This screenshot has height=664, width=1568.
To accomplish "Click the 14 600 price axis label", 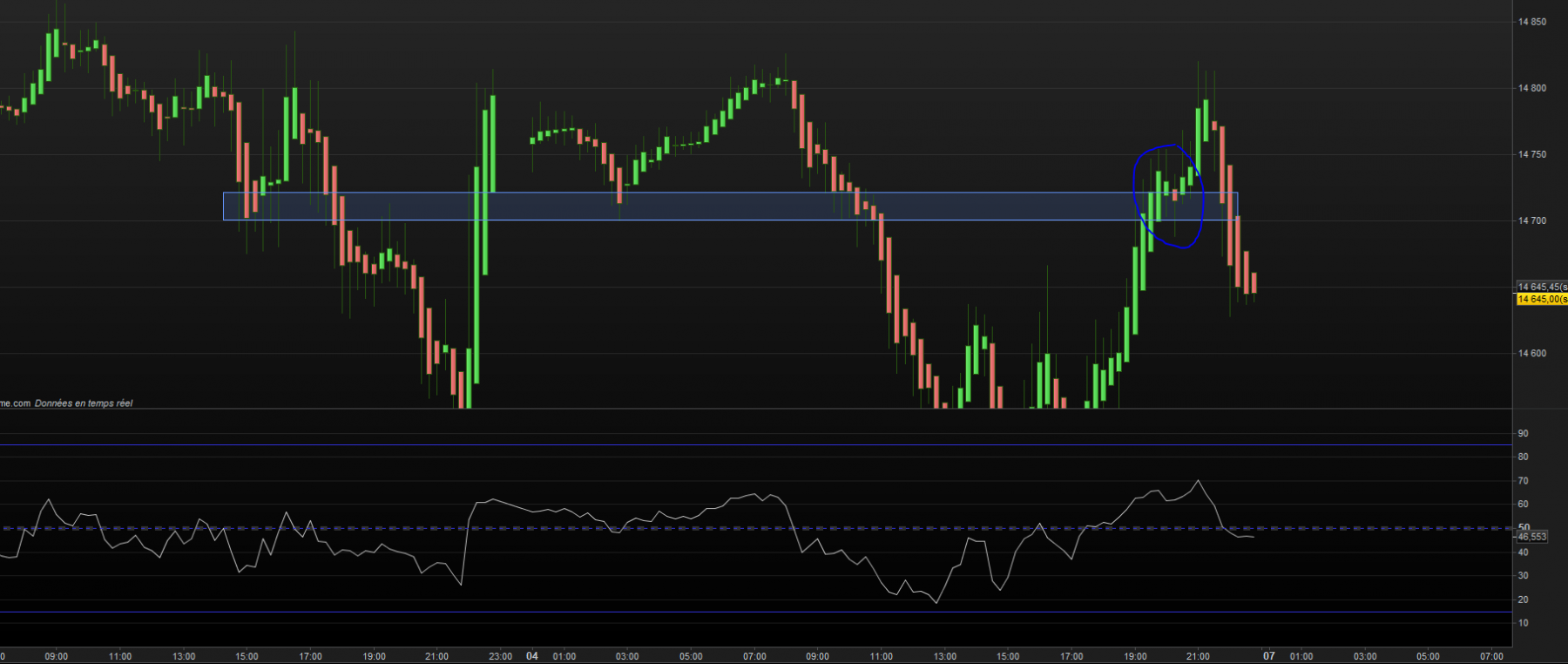I will (x=1532, y=353).
